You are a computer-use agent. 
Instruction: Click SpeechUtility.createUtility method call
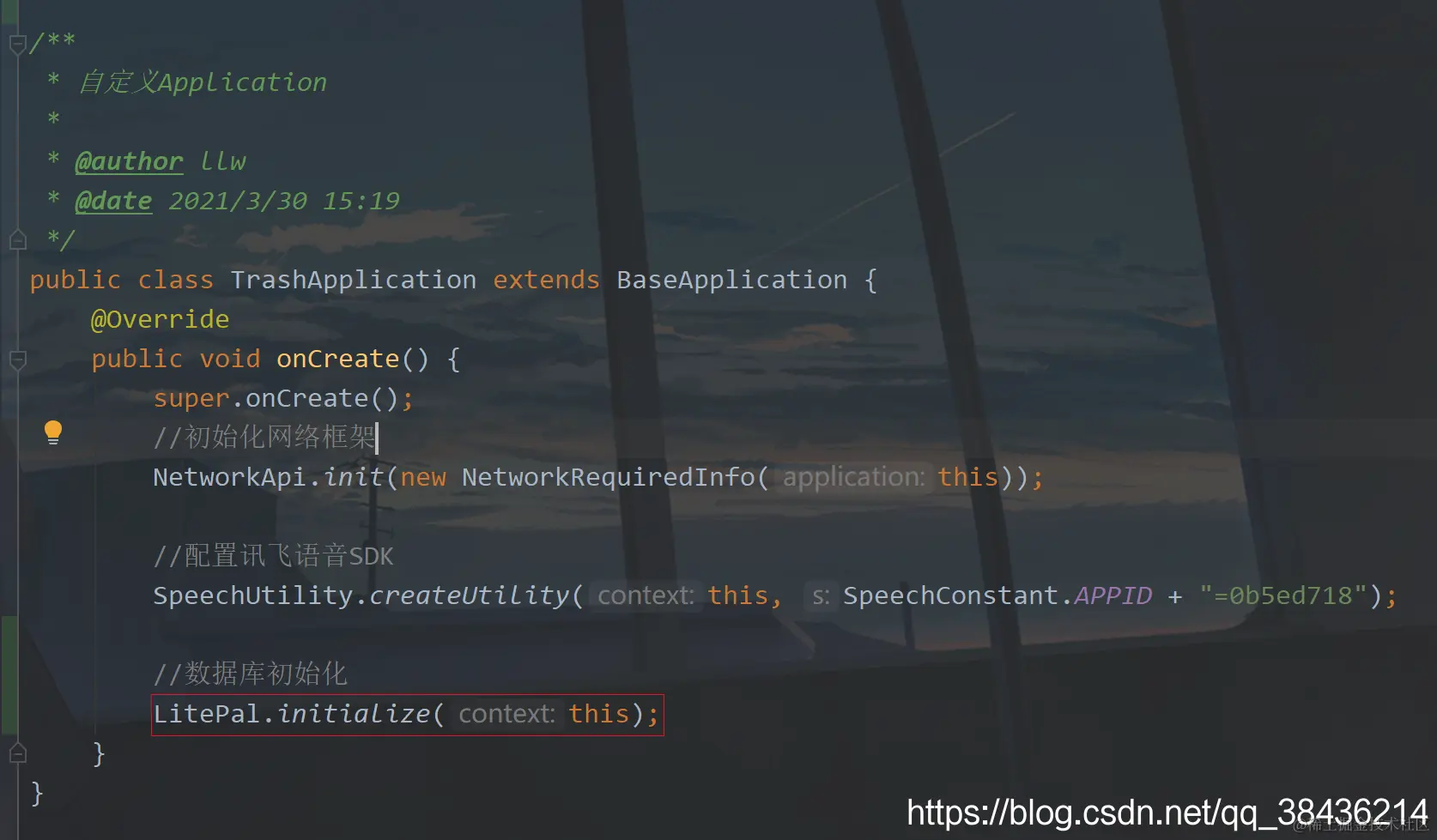pyautogui.click(x=361, y=595)
